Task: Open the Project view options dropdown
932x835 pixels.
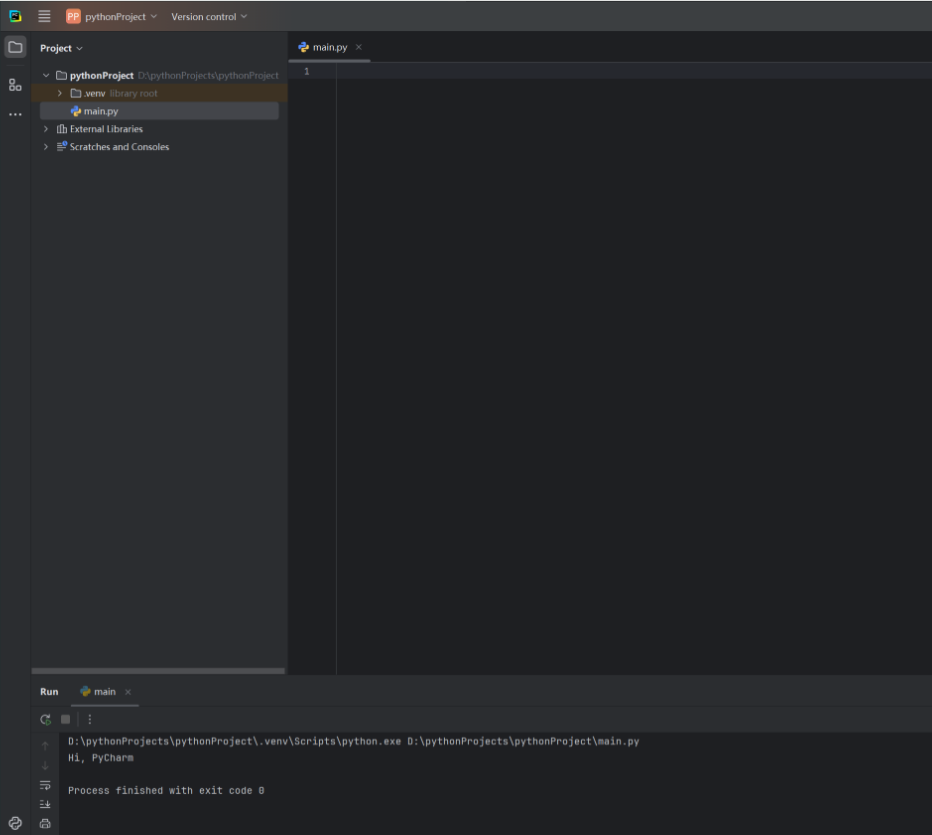Action: tap(61, 48)
